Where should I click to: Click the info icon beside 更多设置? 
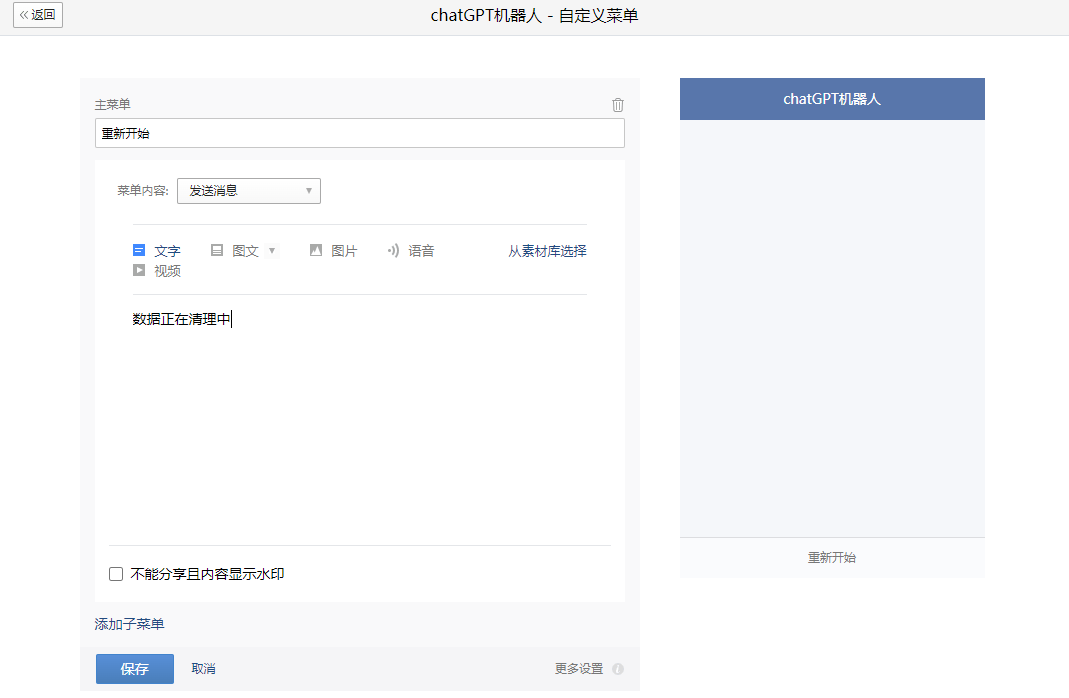click(x=618, y=669)
